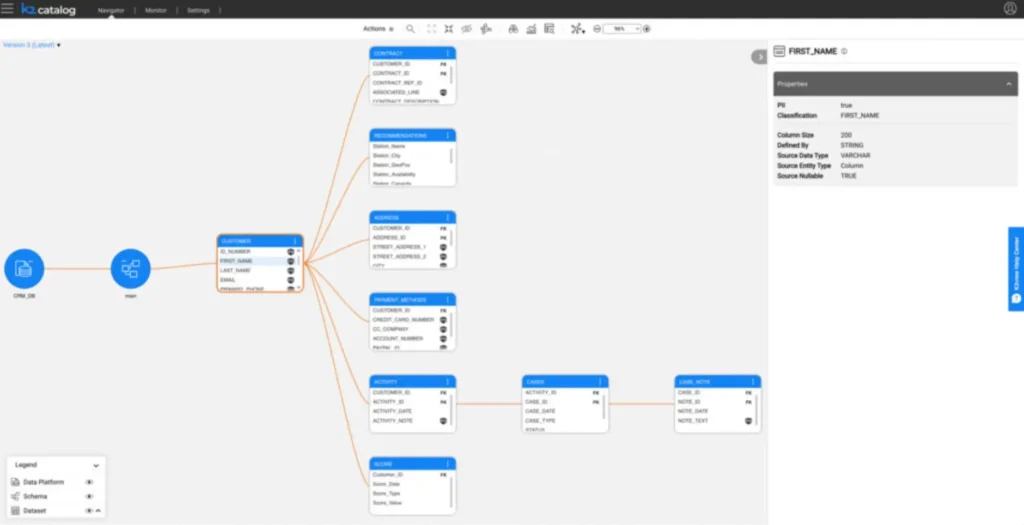Open the Version 3 (Latest) dropdown
Screen dimensions: 1024x525
(32, 45)
